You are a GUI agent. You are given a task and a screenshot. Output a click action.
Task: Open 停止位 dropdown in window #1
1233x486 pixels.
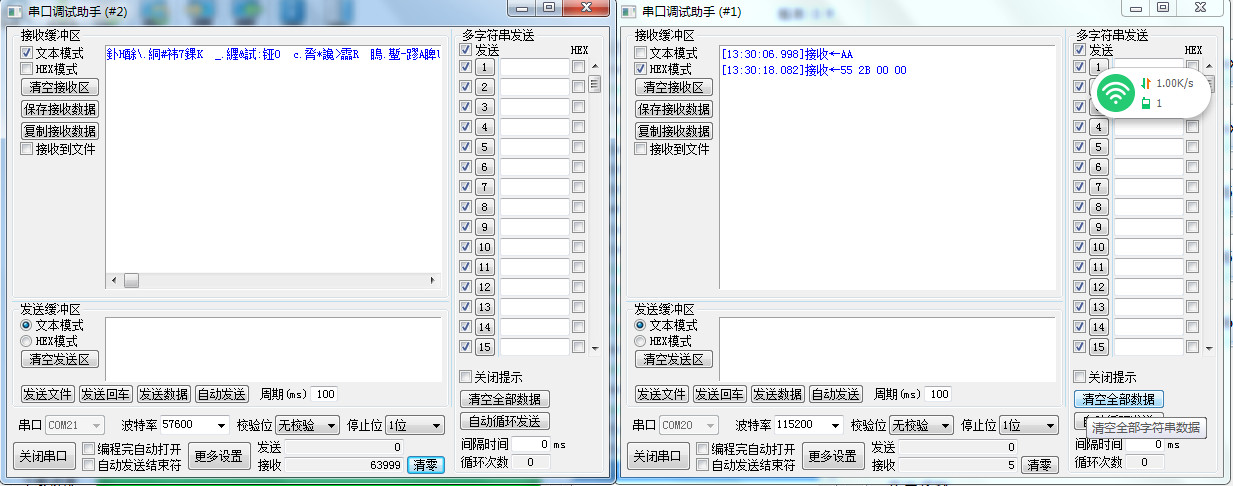pos(1028,425)
